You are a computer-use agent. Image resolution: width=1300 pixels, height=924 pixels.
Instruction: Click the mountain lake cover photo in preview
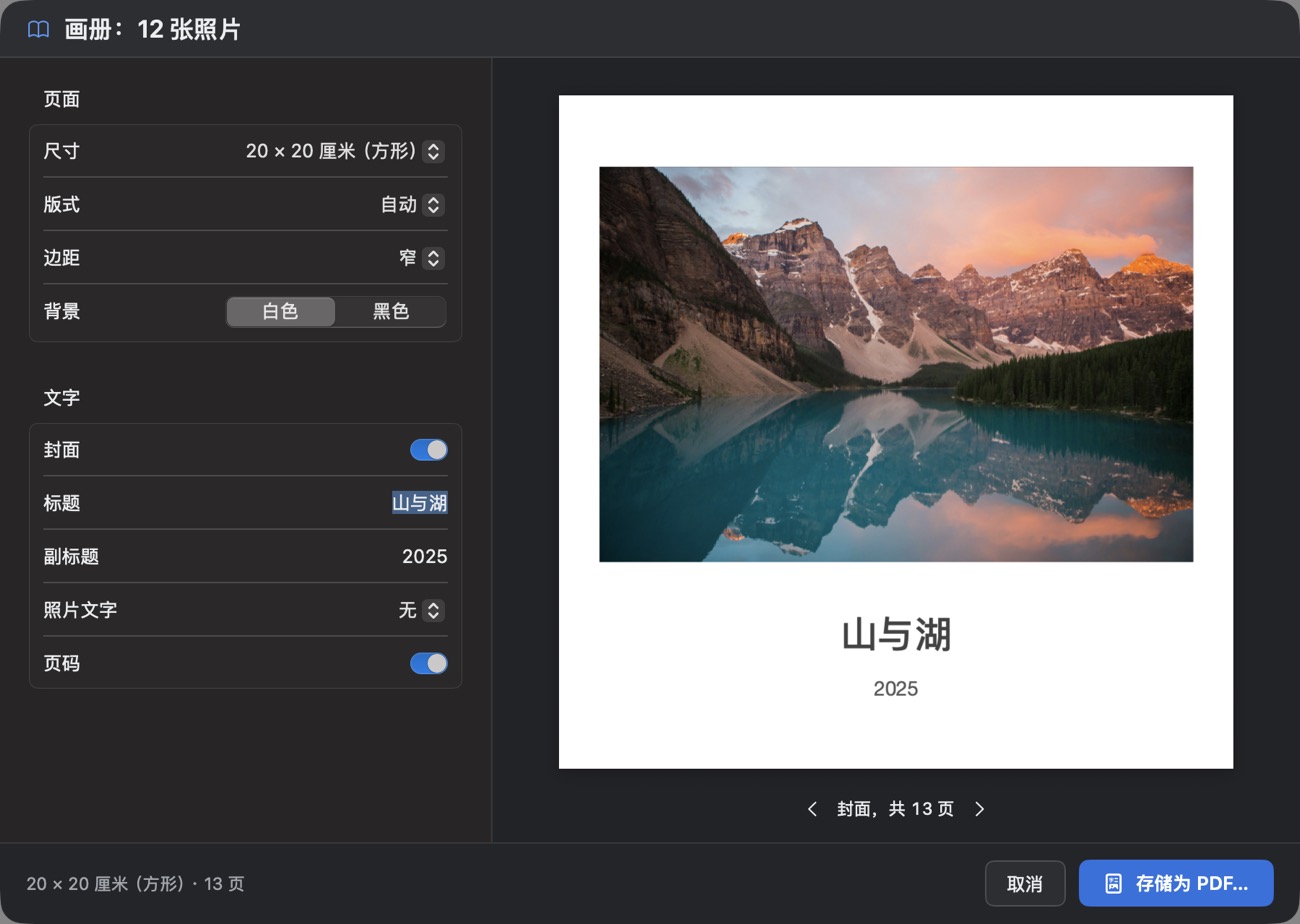pyautogui.click(x=896, y=364)
